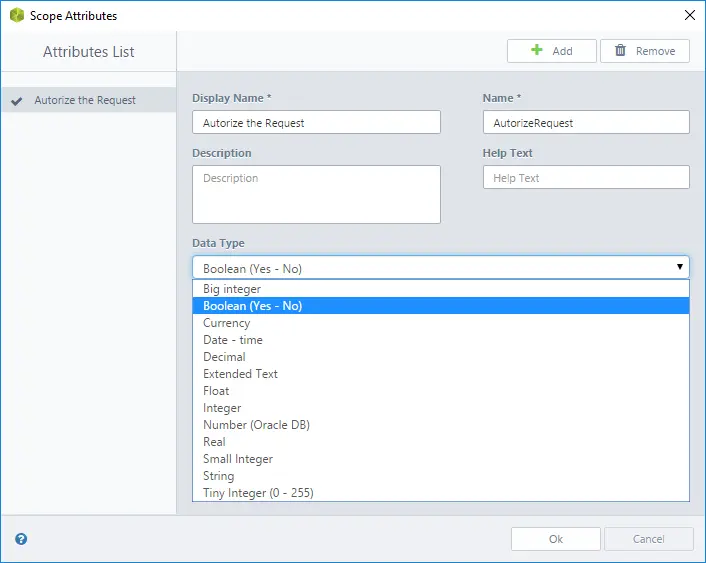
Task: Click the Data Type label
Action: [x=218, y=243]
